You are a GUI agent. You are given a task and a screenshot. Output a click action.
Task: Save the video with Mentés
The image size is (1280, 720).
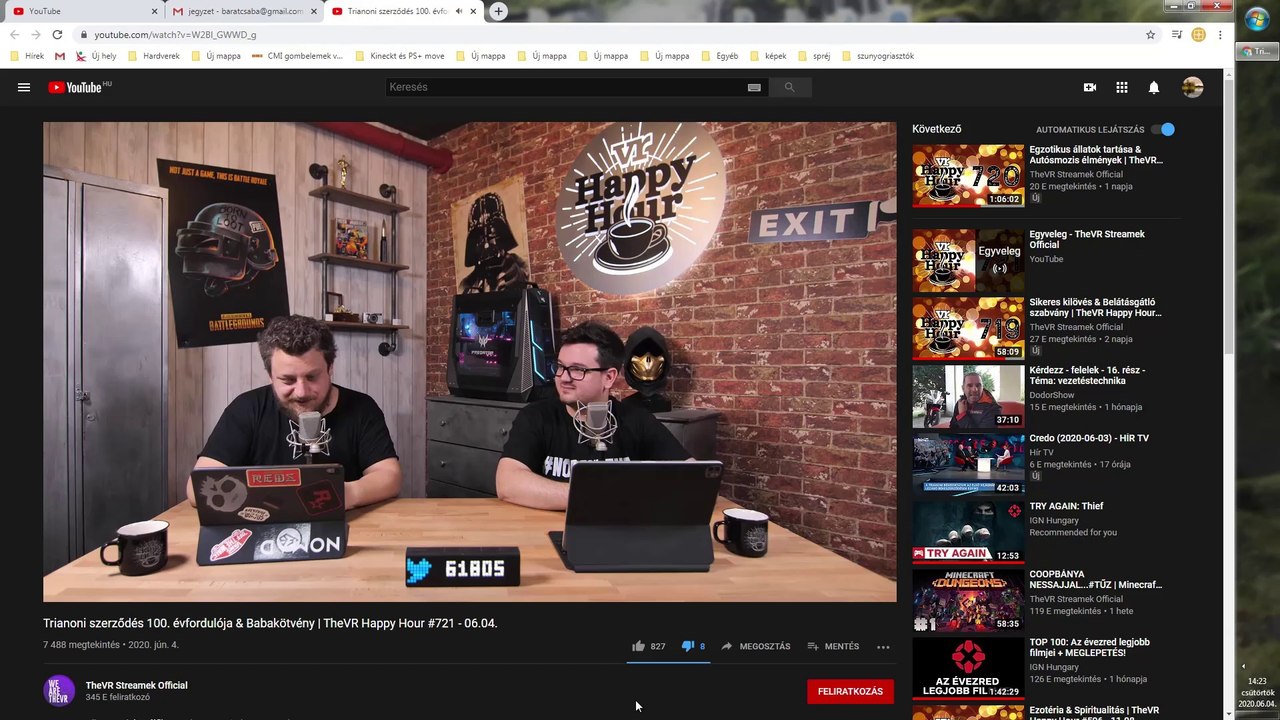[833, 646]
